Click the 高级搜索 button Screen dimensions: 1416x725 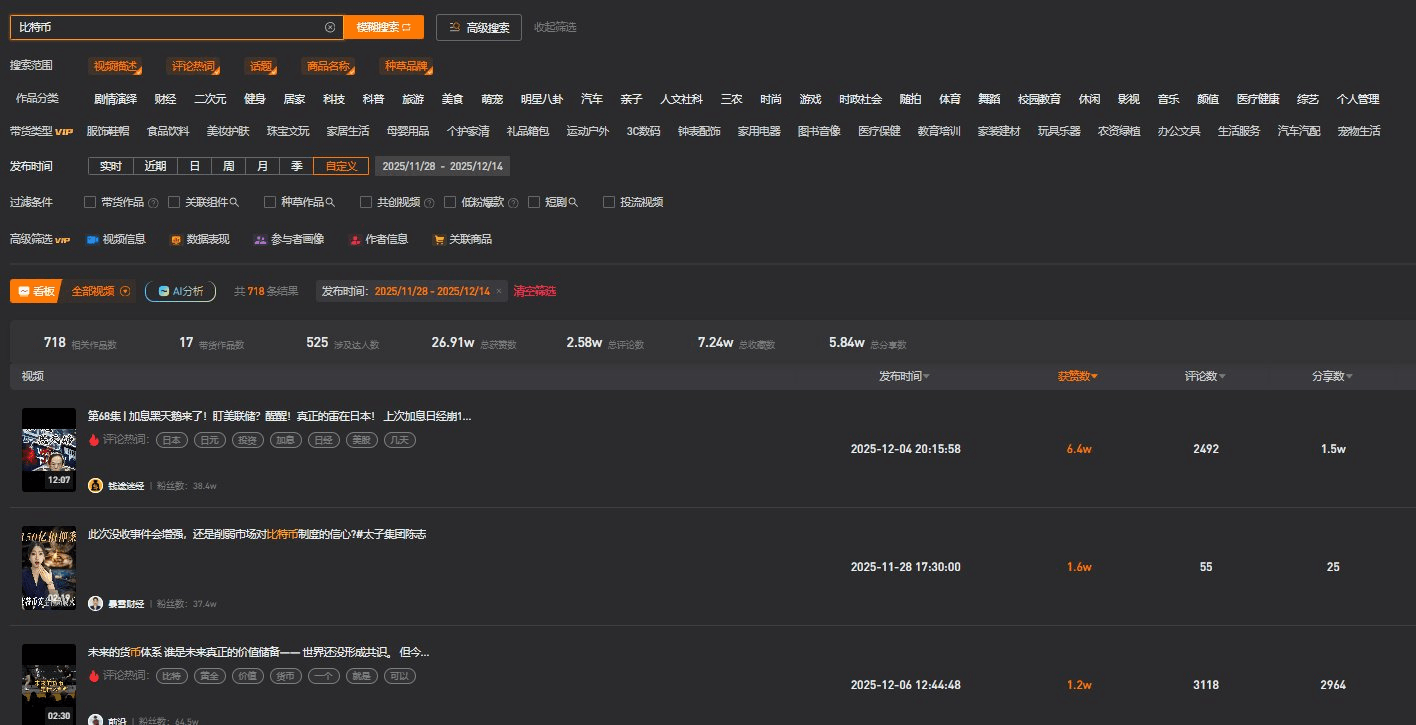[x=479, y=27]
